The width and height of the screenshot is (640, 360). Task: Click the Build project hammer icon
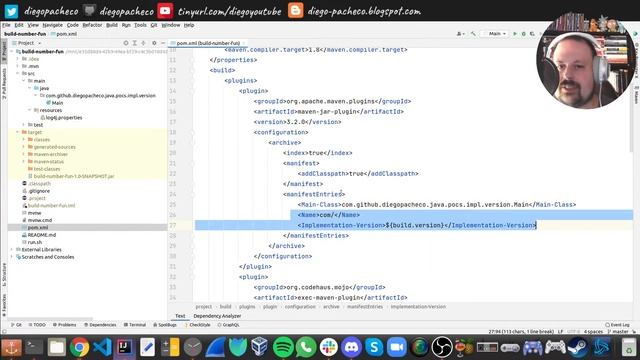[x=473, y=33]
